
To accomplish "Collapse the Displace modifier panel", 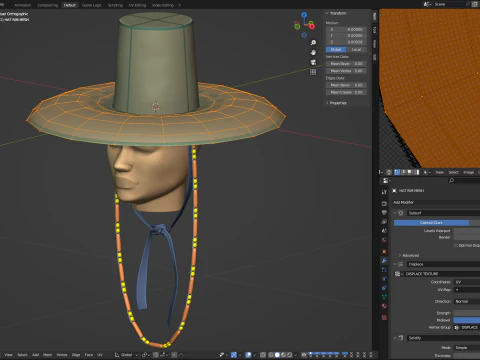I will click(x=395, y=264).
